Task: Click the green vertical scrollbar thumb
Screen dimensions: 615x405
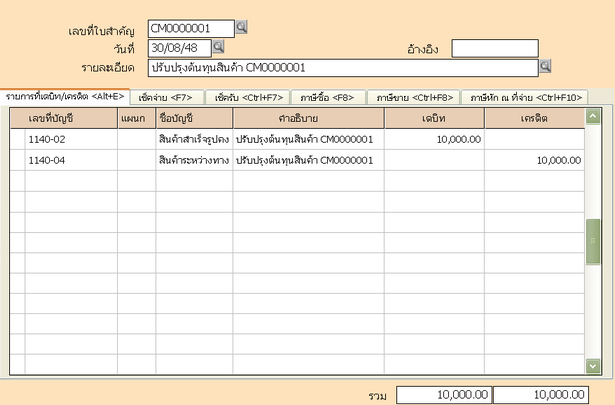Action: coord(593,239)
